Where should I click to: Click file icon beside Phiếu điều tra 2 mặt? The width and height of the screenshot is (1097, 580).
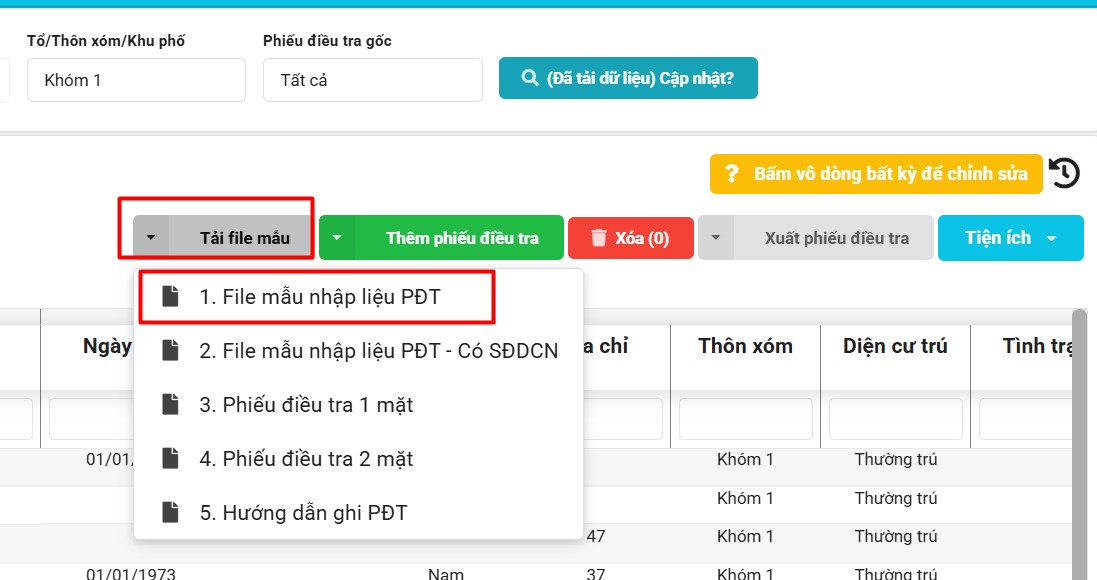click(171, 459)
